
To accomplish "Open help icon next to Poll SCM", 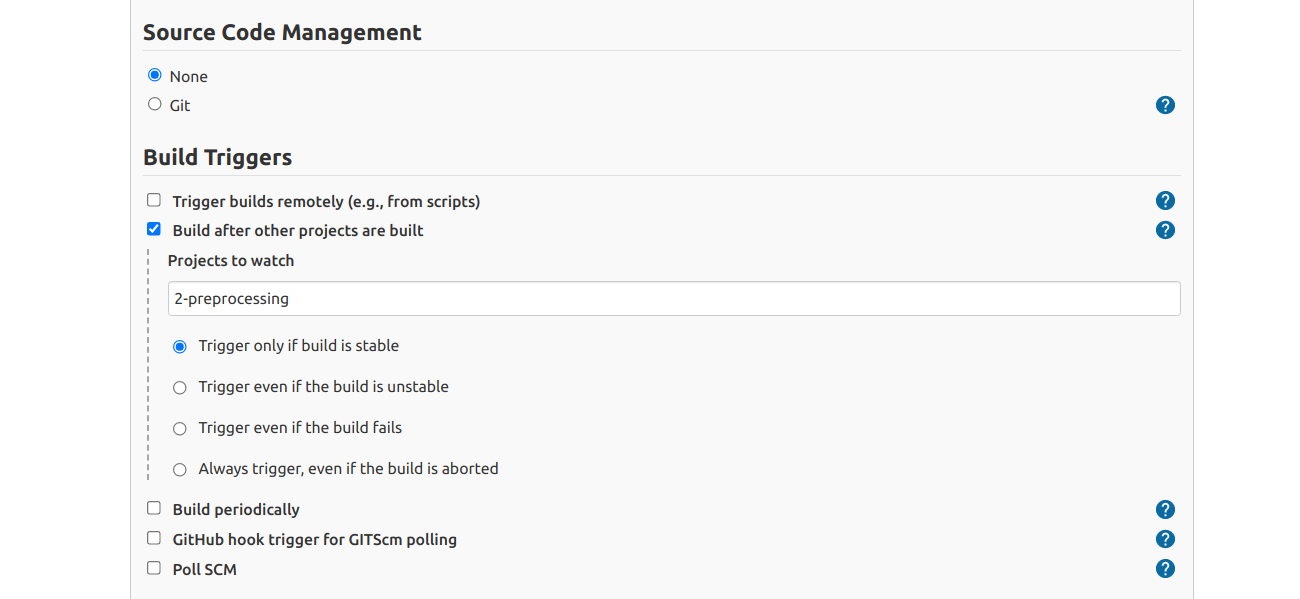I will pyautogui.click(x=1165, y=569).
